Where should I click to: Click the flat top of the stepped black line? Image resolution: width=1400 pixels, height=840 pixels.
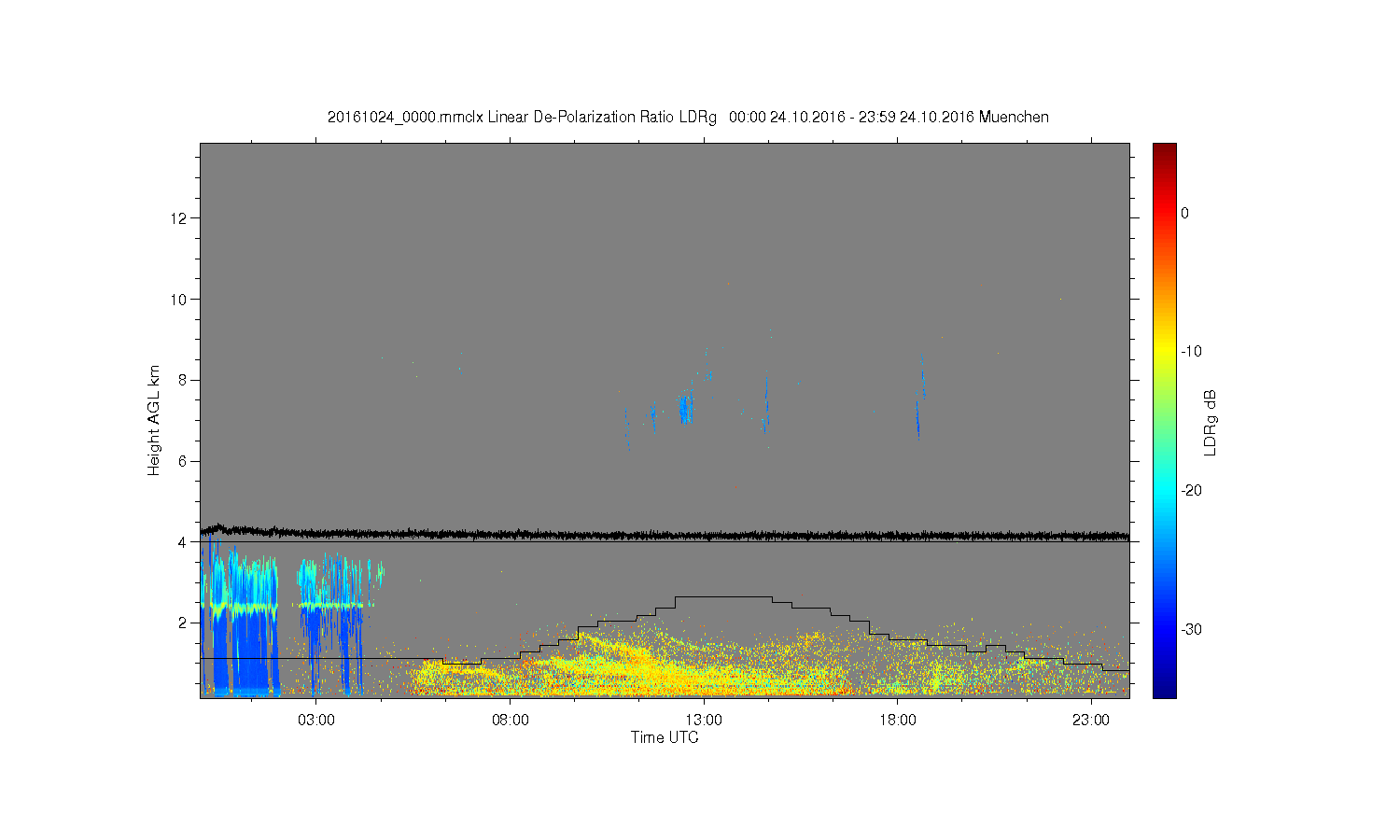pyautogui.click(x=723, y=596)
